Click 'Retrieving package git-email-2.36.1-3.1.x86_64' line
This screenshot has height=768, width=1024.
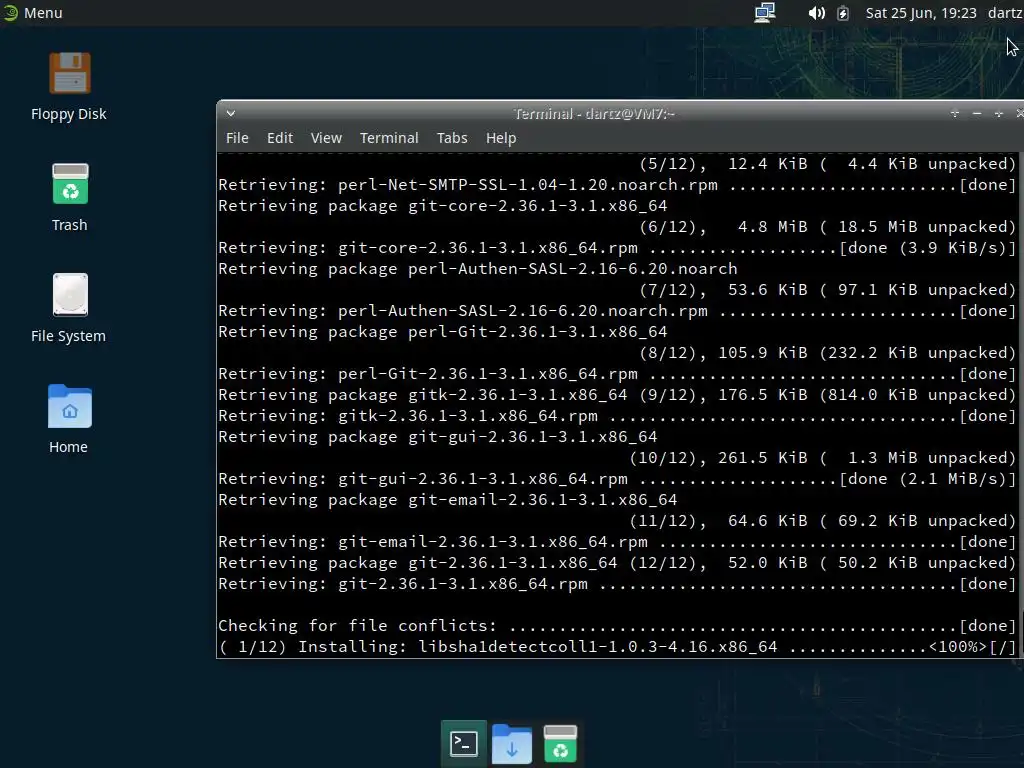click(448, 500)
